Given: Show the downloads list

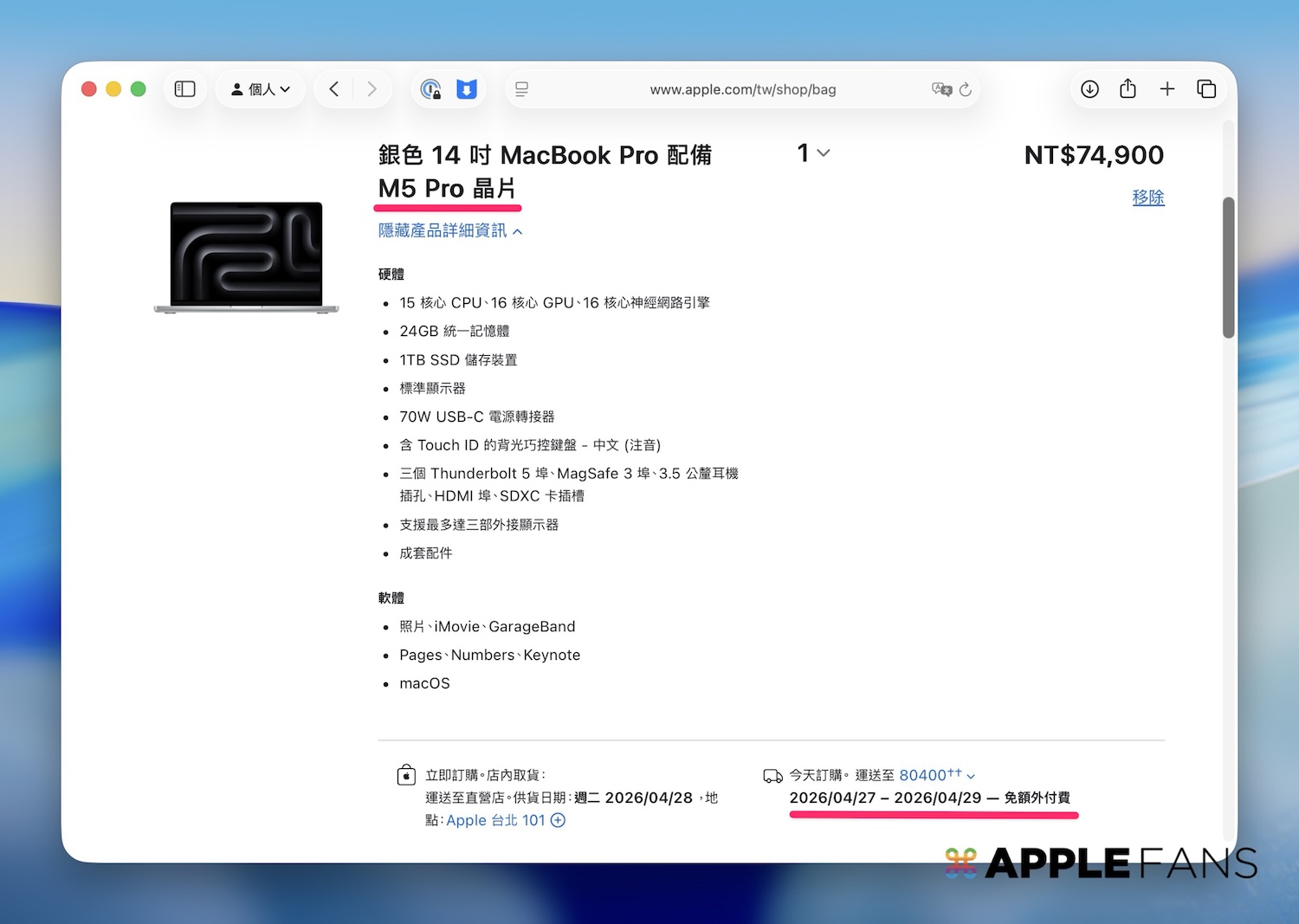Looking at the screenshot, I should pyautogui.click(x=1090, y=89).
